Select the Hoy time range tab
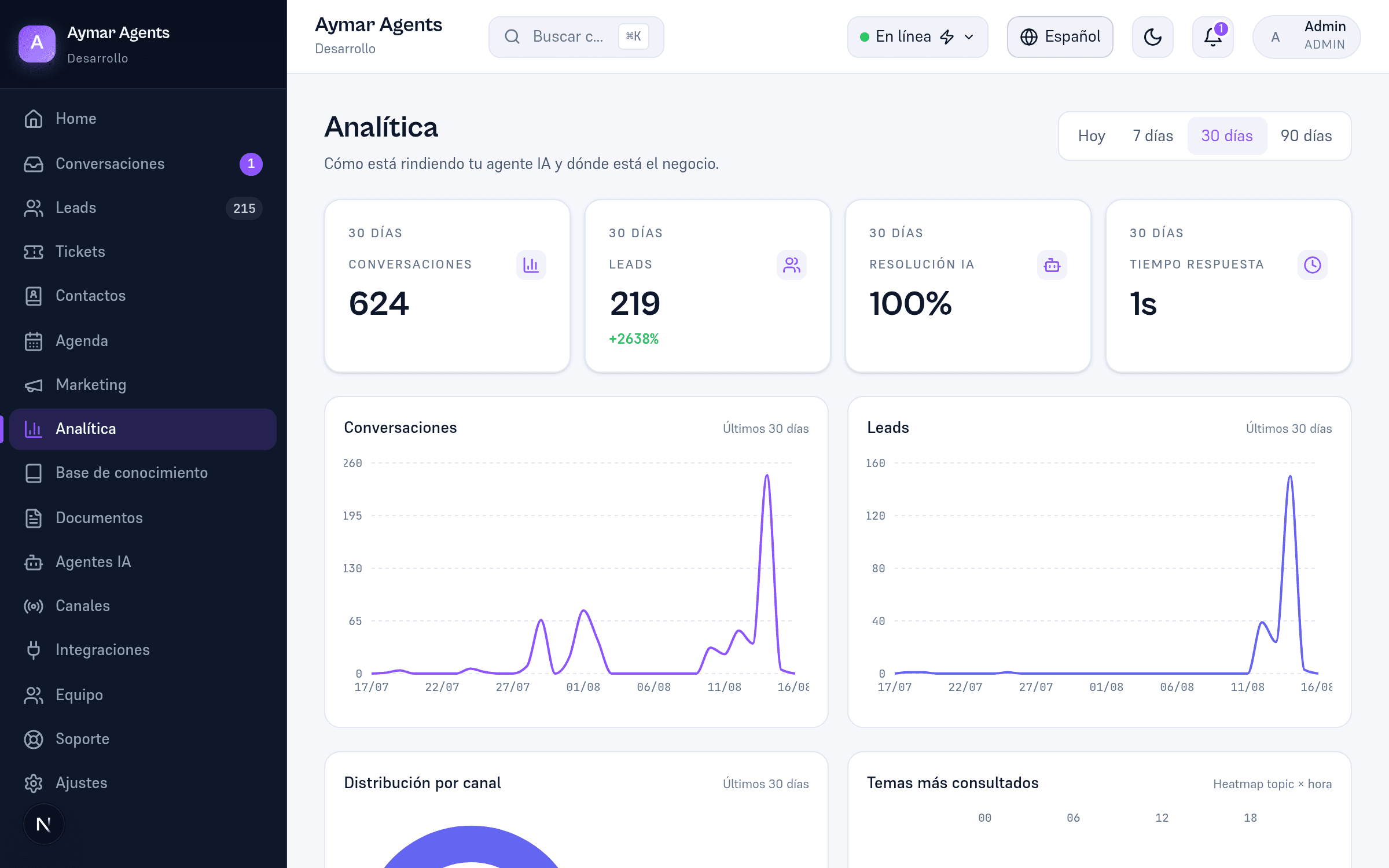Screen dimensions: 1389x868 click(x=1092, y=136)
